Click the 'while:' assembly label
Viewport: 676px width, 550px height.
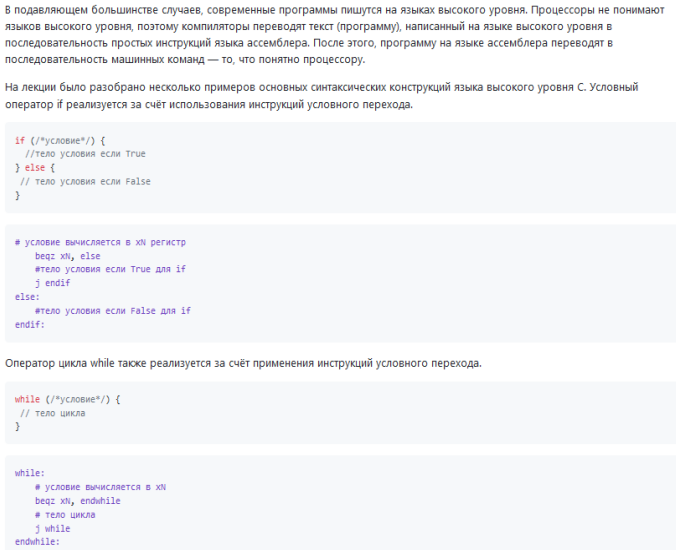coord(30,473)
